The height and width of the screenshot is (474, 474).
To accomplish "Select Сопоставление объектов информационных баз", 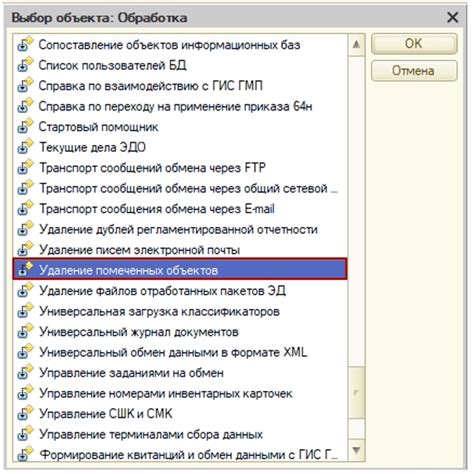I will click(180, 45).
